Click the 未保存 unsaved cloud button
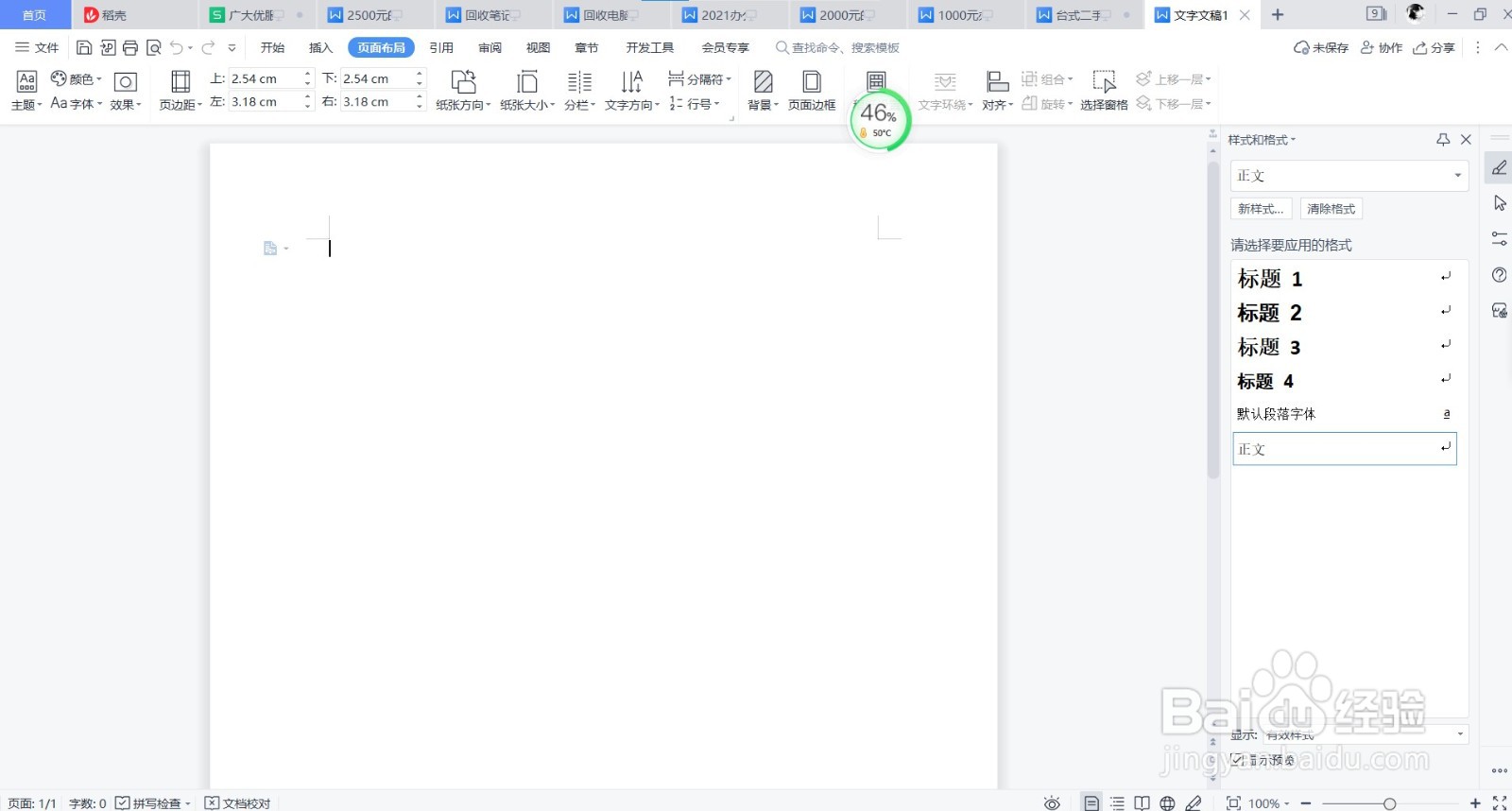The height and width of the screenshot is (811, 1512). tap(1321, 47)
